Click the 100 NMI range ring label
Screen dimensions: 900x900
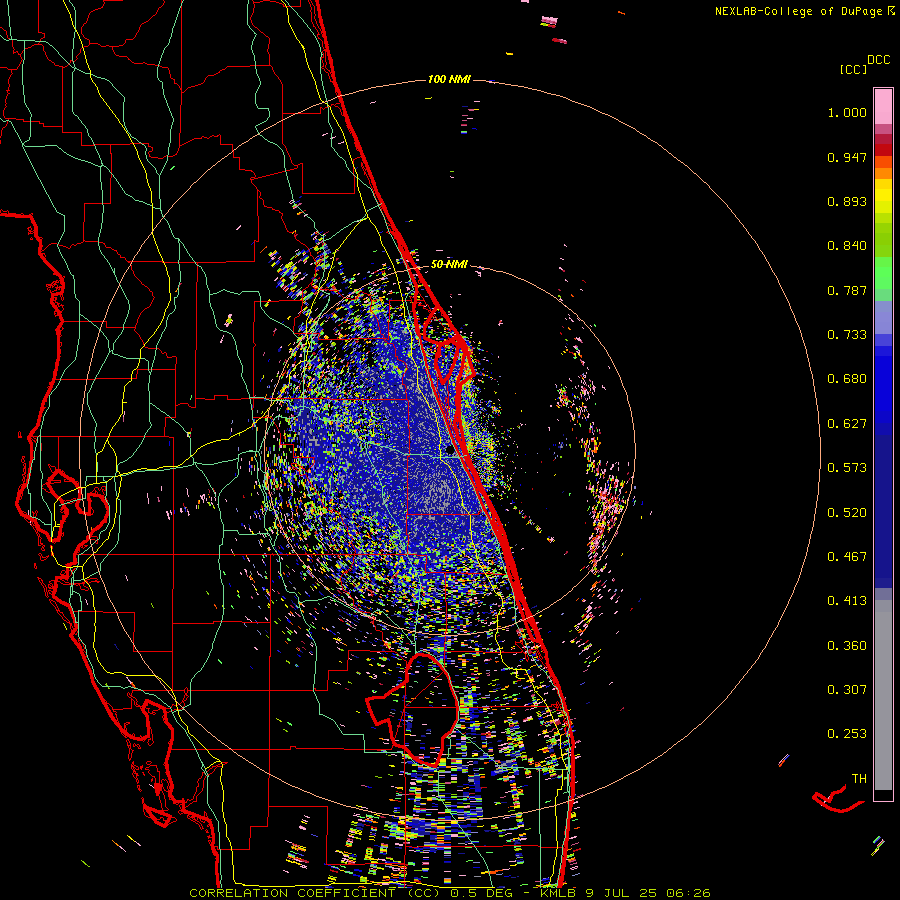click(449, 79)
